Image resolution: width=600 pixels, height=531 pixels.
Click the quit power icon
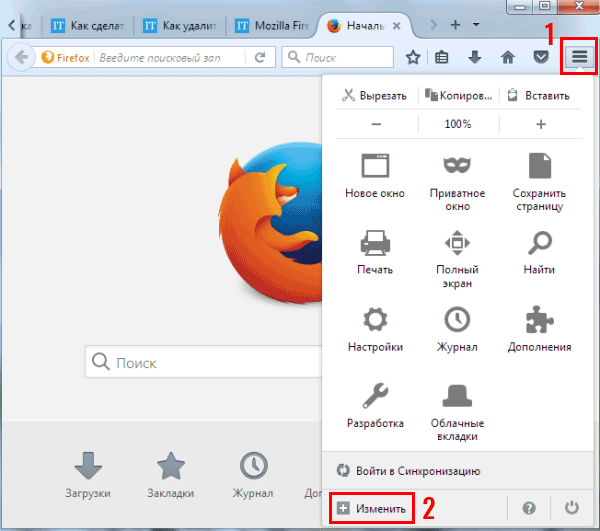[x=572, y=508]
